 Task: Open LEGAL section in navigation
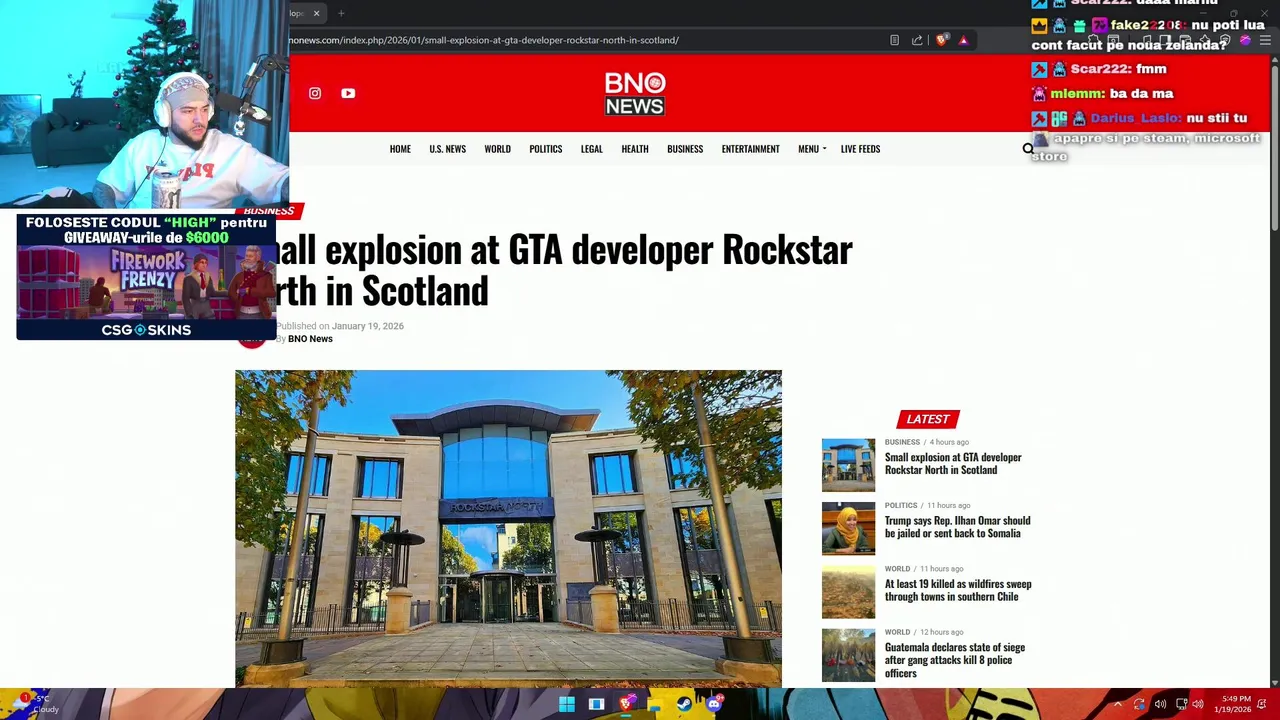(591, 149)
